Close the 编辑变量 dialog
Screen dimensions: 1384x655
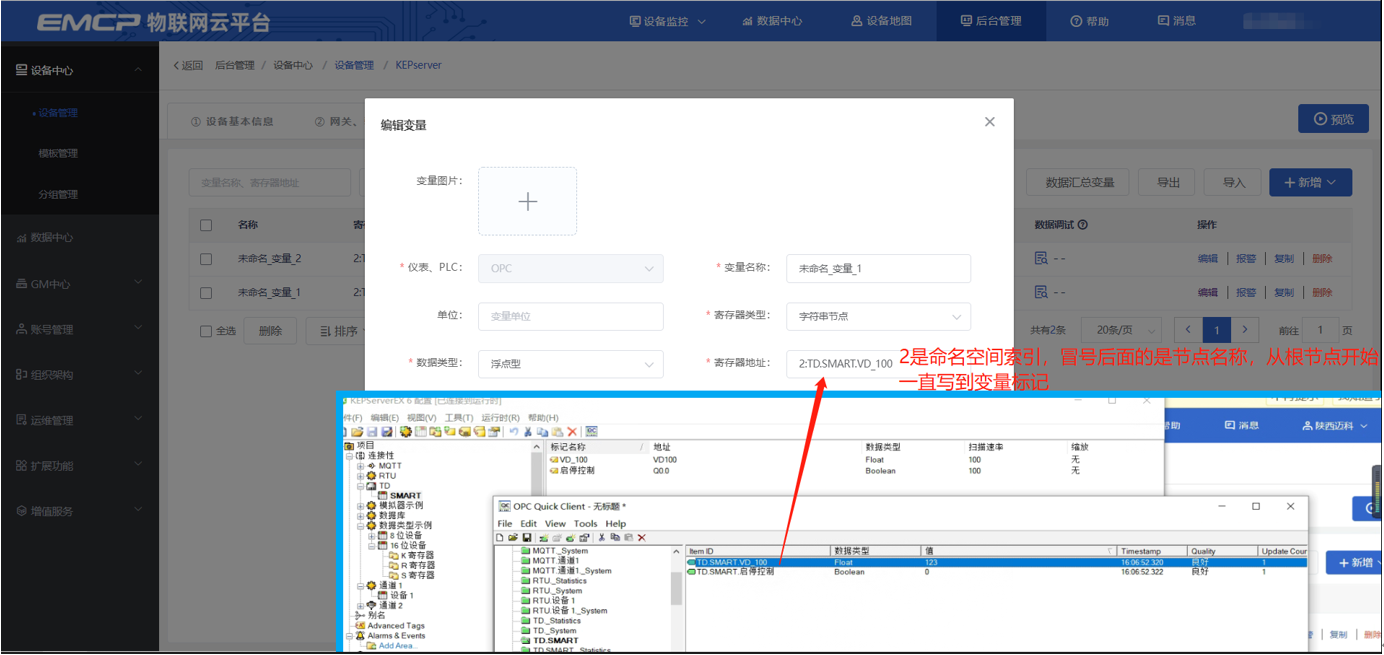click(989, 122)
